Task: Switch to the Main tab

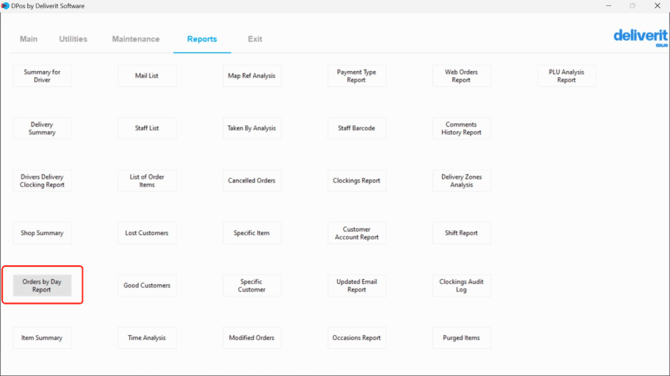Action: (29, 39)
